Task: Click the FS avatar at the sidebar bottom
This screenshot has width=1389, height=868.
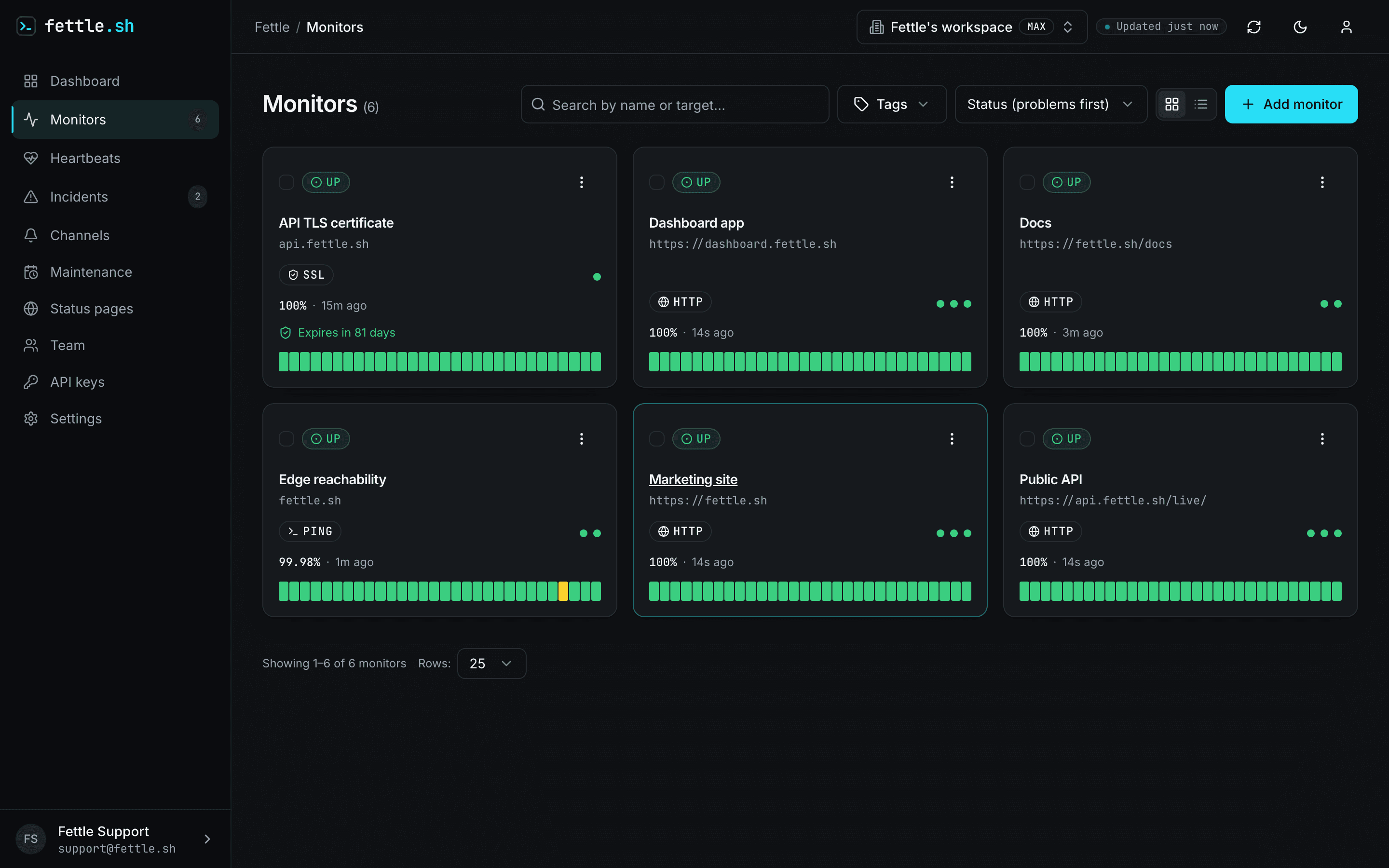Action: point(31,839)
